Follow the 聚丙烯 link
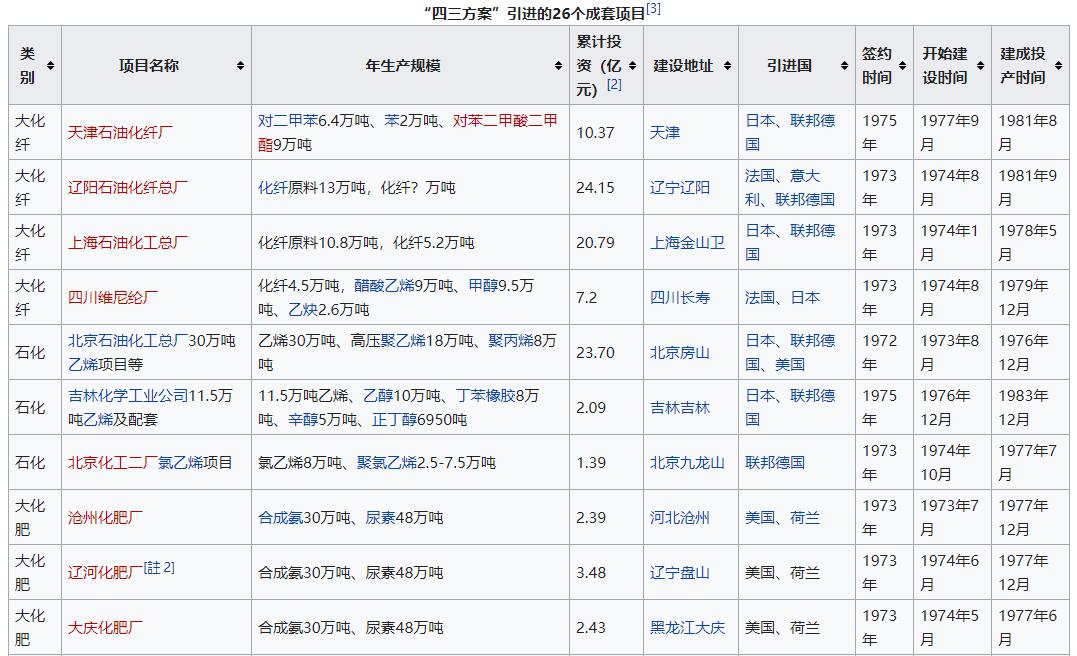This screenshot has height=656, width=1077. tap(511, 341)
